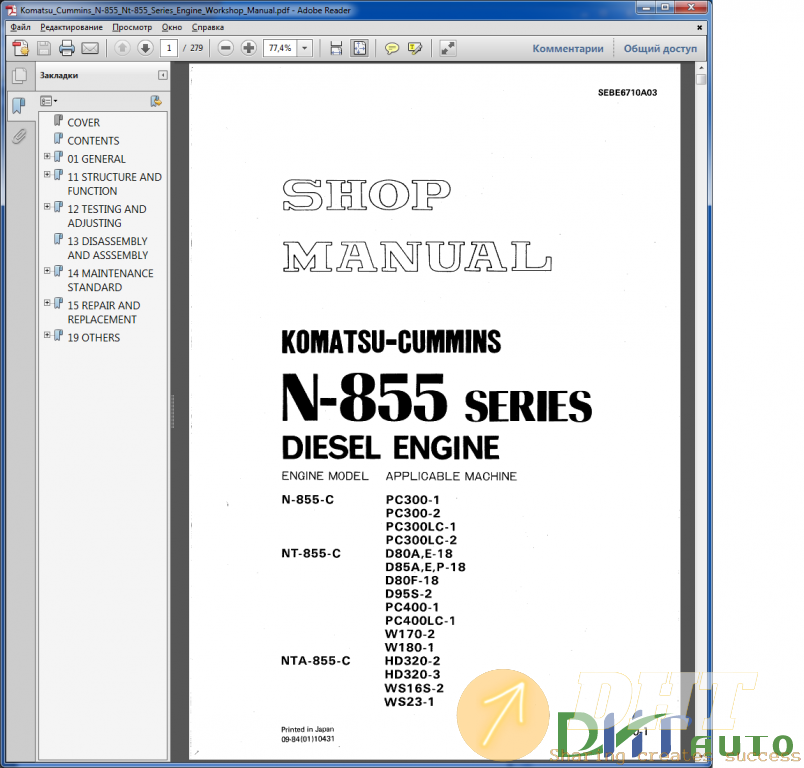Select the 01 GENERAL bookmark
804x768 pixels.
point(96,159)
